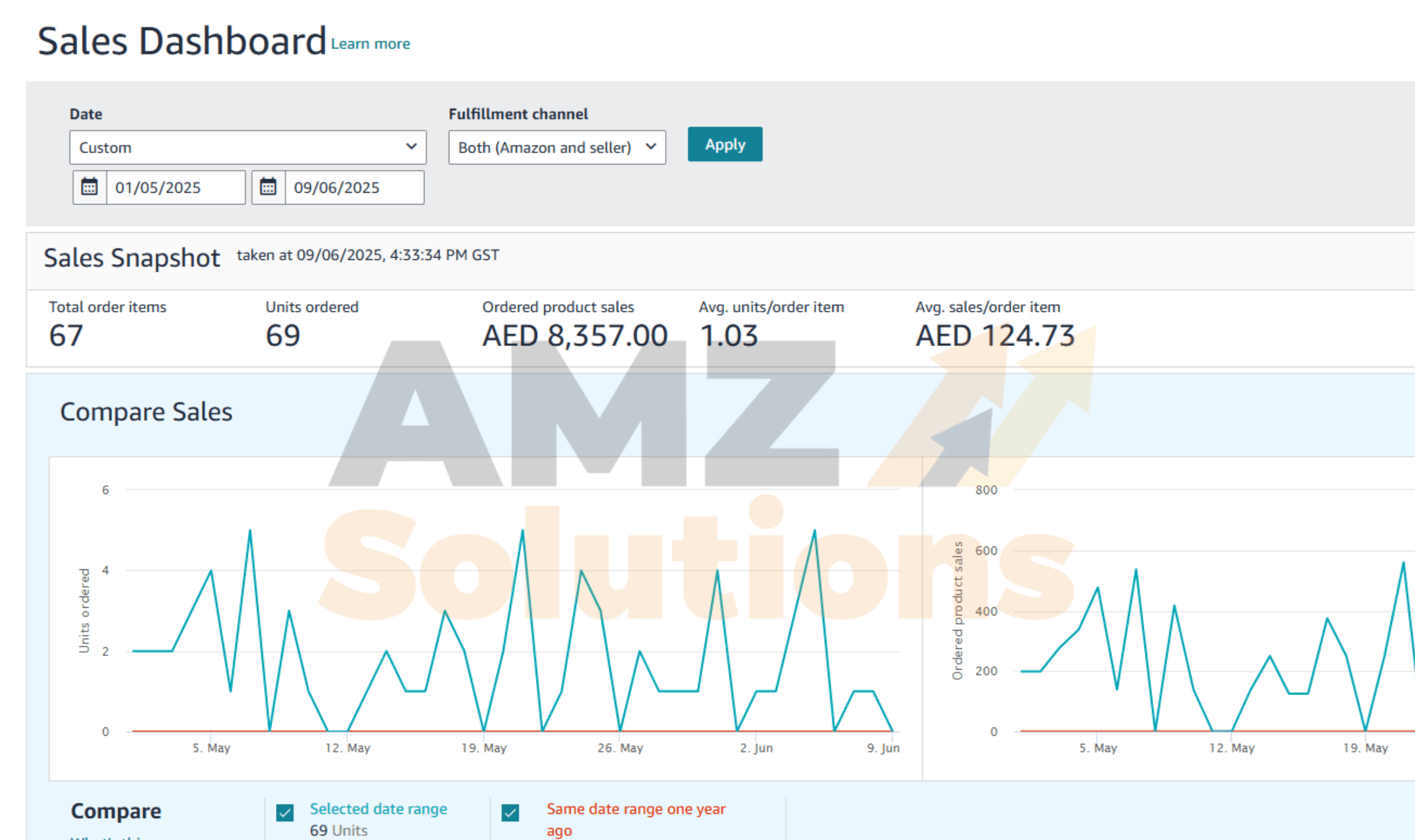Click the Selected date range label
Viewport: 1415px width, 840px height.
(378, 809)
